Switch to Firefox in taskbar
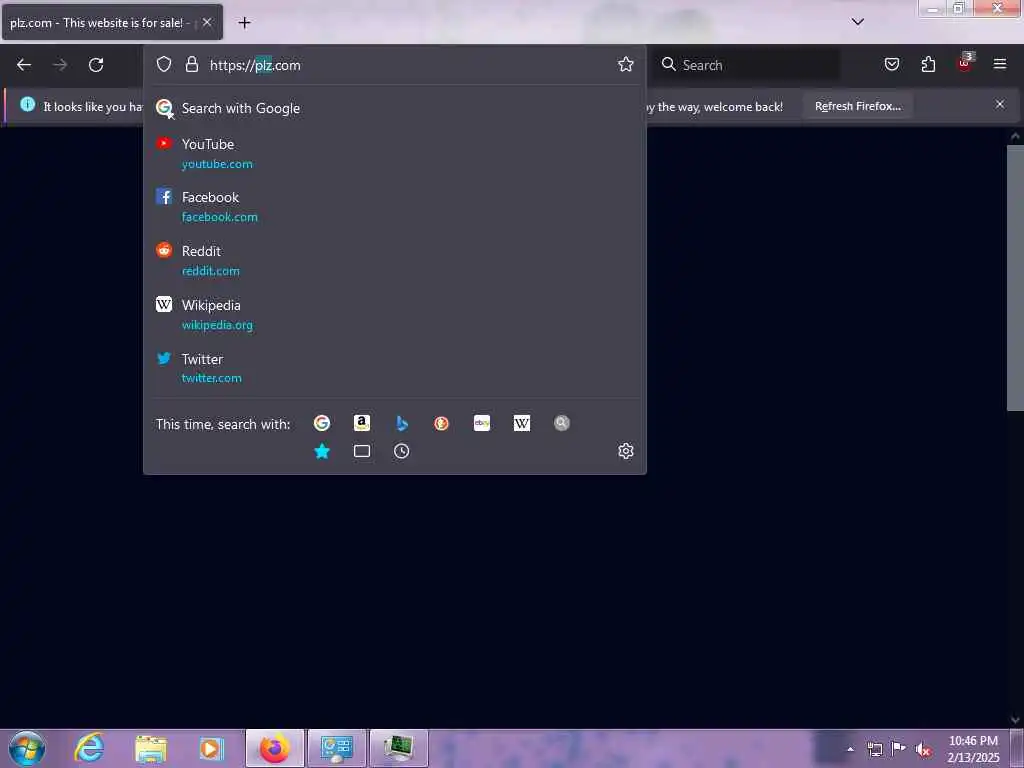1024x768 pixels. (x=275, y=748)
